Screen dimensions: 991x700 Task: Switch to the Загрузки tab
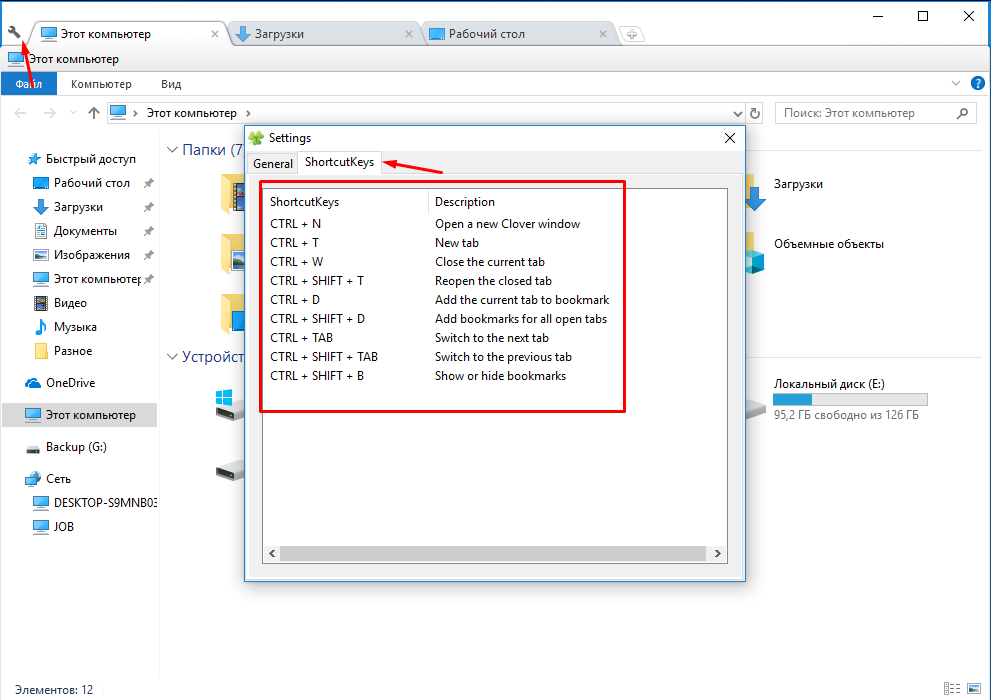point(320,34)
